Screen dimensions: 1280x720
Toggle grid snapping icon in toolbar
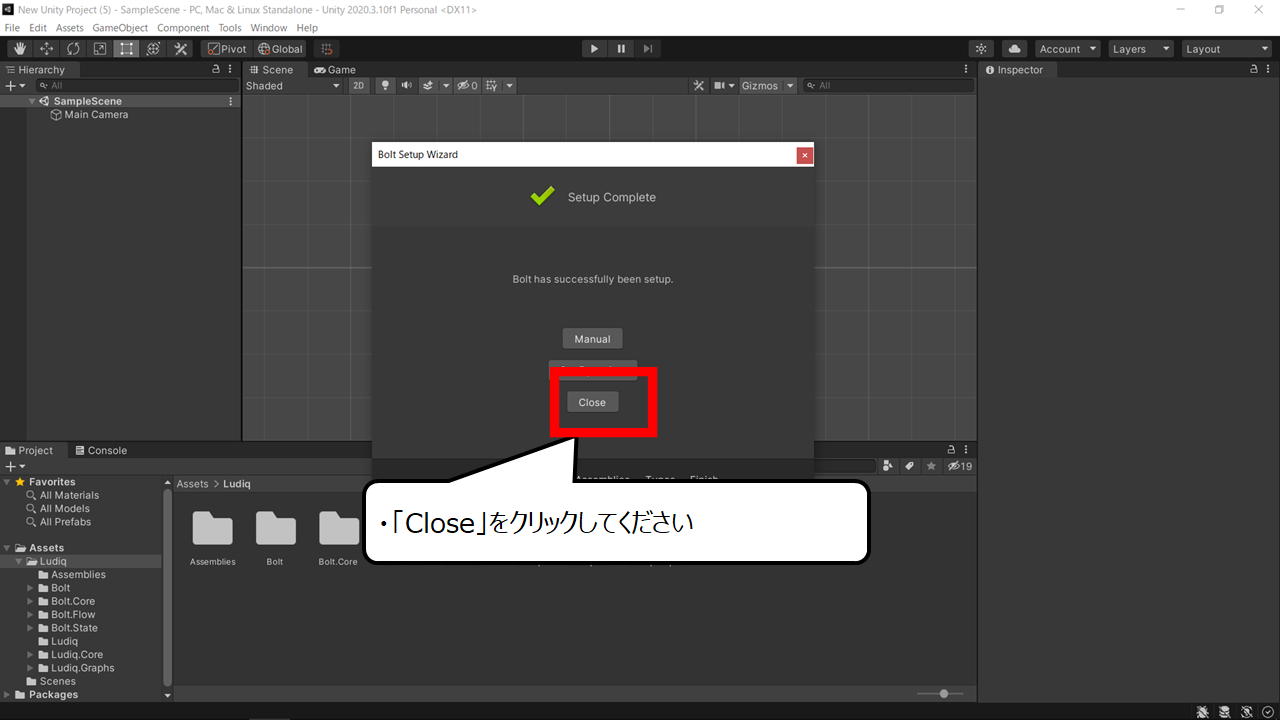pyautogui.click(x=326, y=49)
